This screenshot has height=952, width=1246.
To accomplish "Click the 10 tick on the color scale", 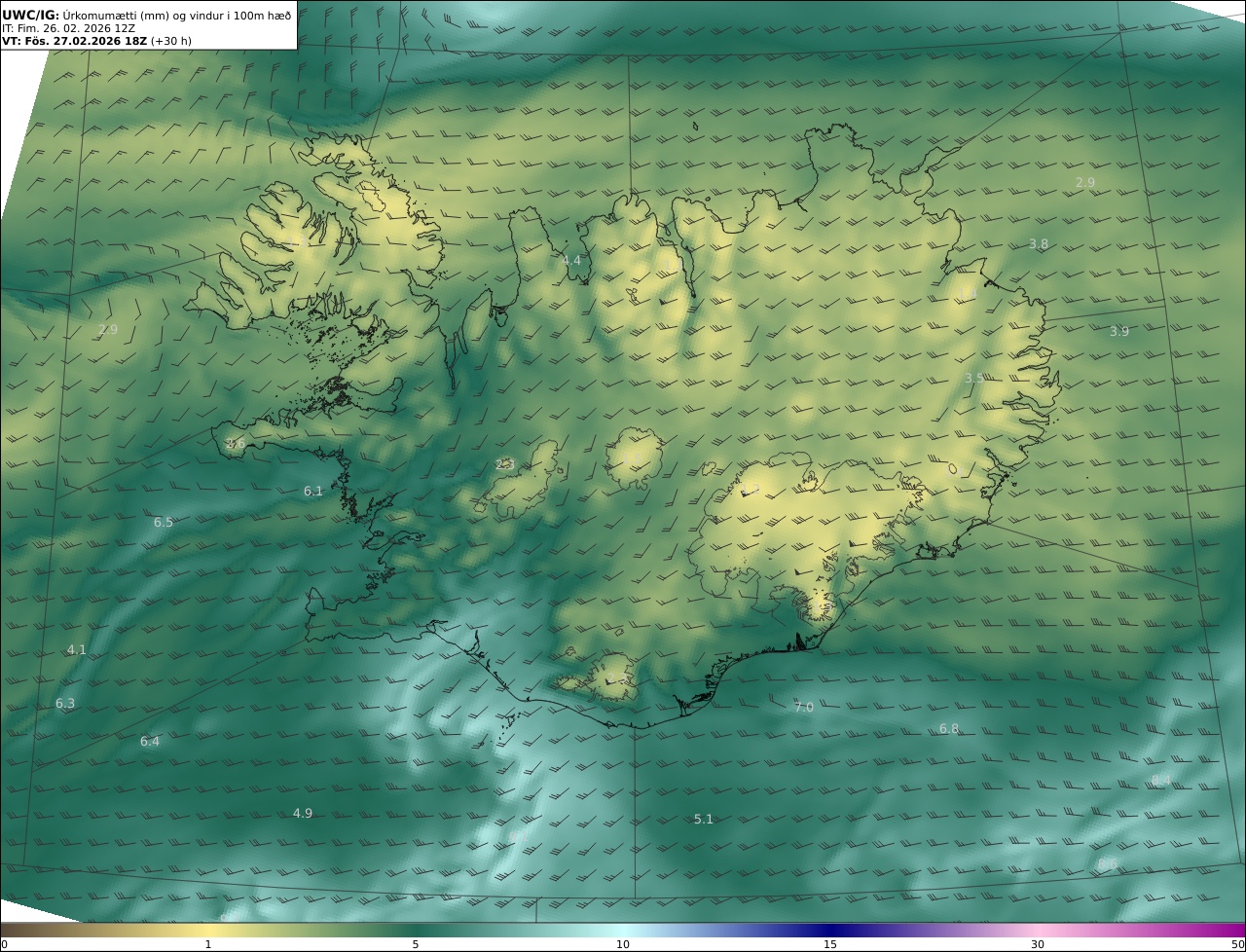I will point(623,944).
